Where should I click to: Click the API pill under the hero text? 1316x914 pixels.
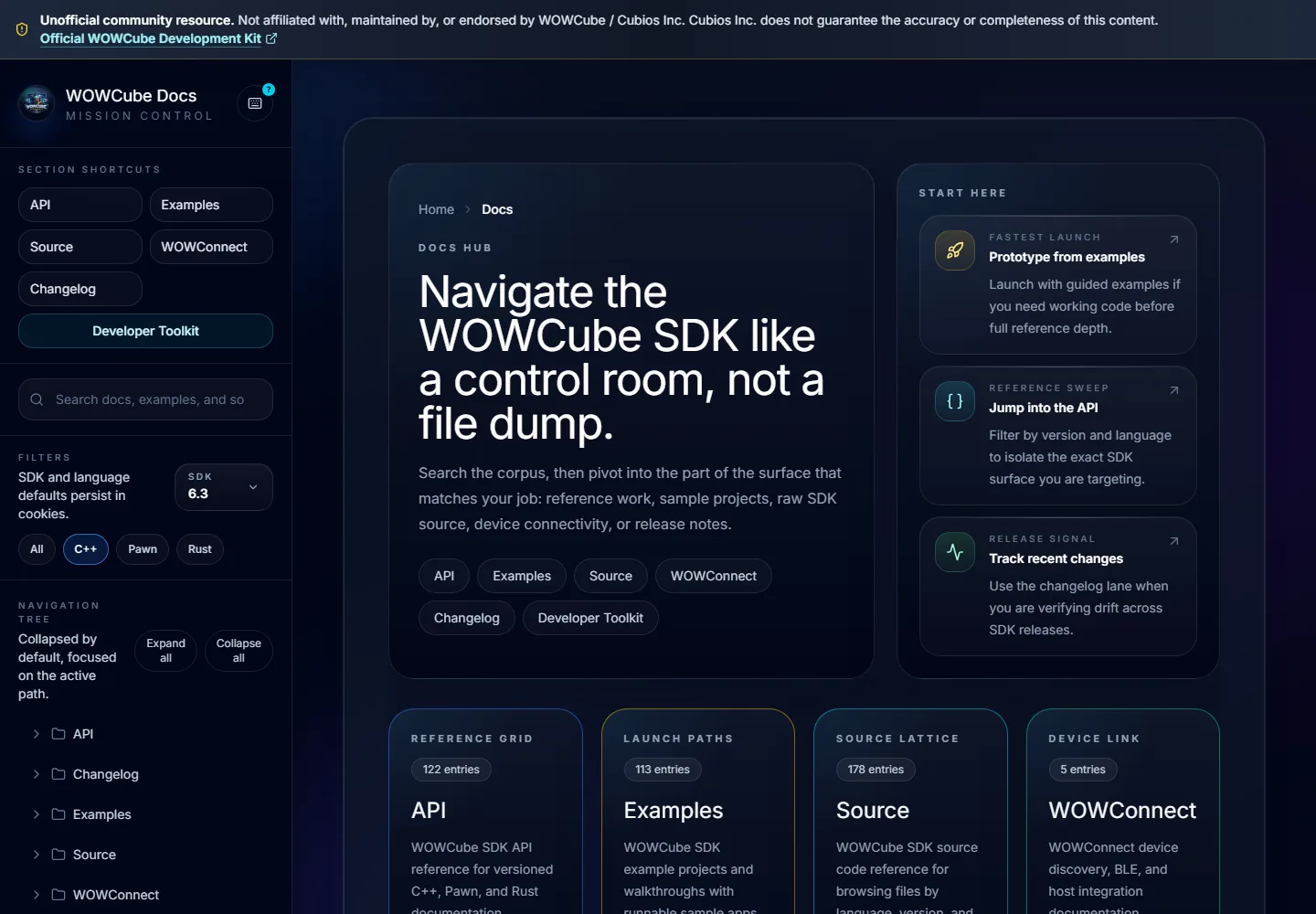coord(444,576)
